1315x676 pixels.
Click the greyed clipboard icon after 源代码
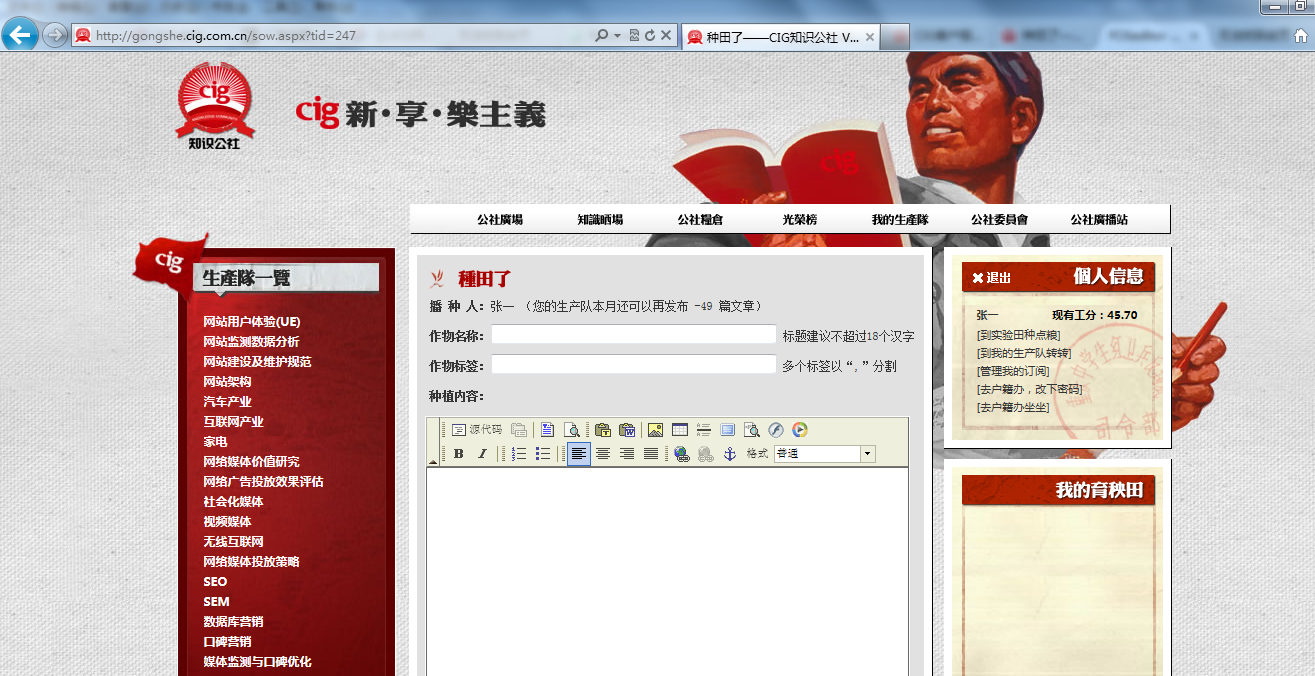519,430
